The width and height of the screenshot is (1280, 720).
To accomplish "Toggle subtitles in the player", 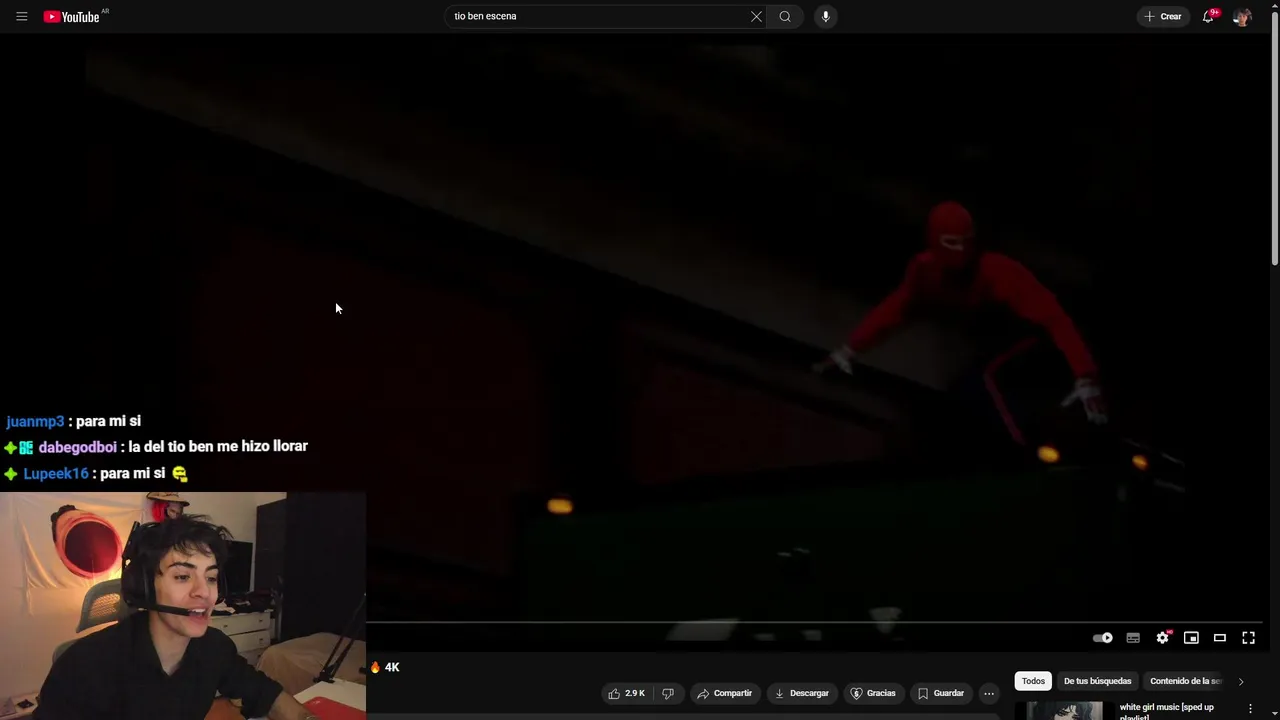I will [x=1133, y=638].
